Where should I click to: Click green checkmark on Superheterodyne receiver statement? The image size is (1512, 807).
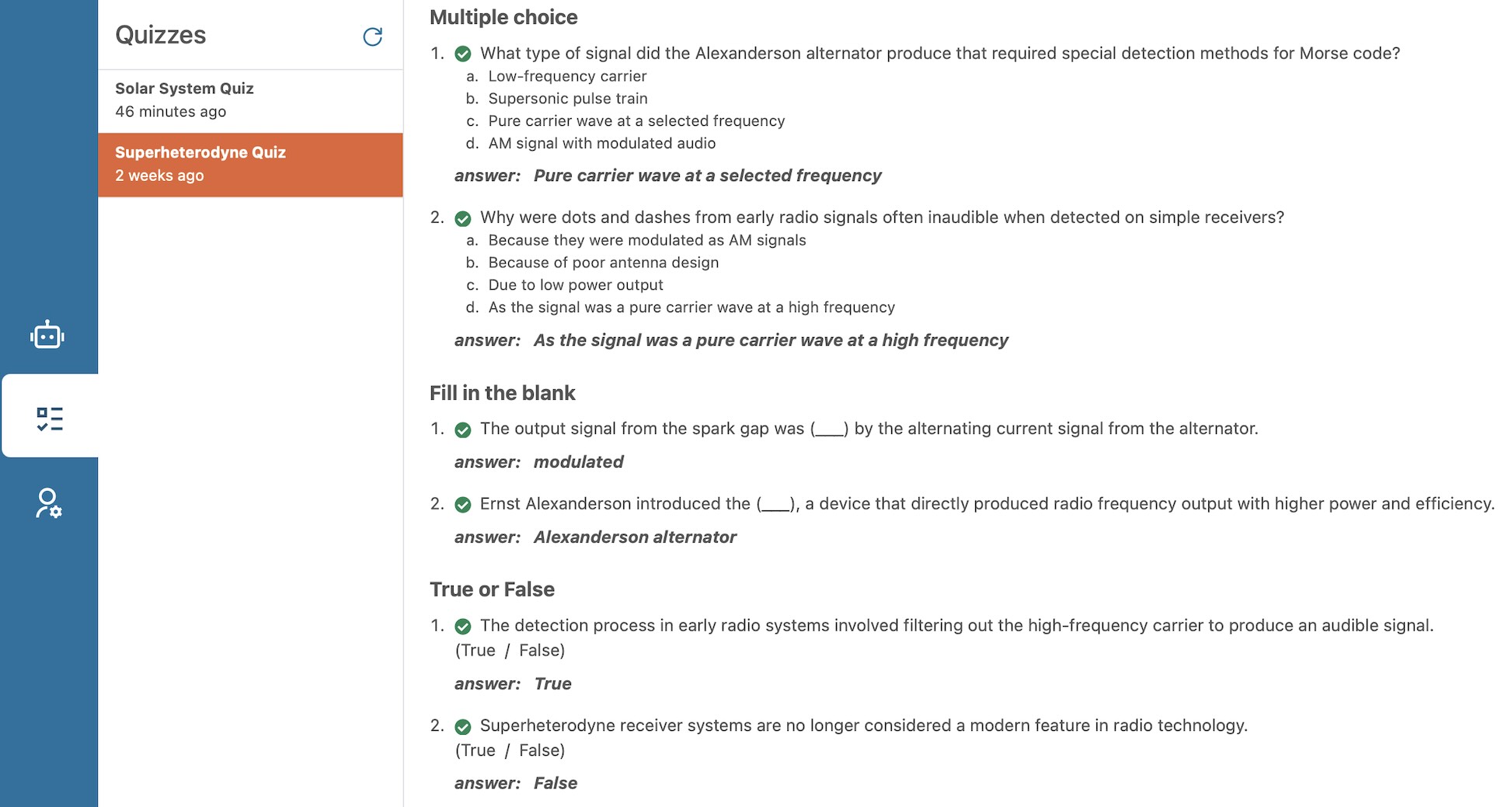pos(463,726)
